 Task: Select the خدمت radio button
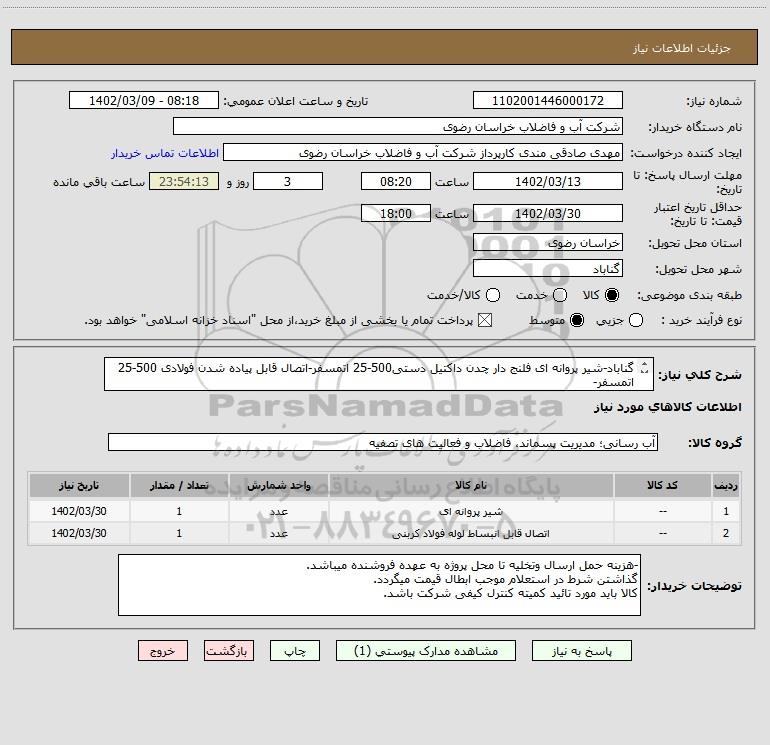click(560, 295)
